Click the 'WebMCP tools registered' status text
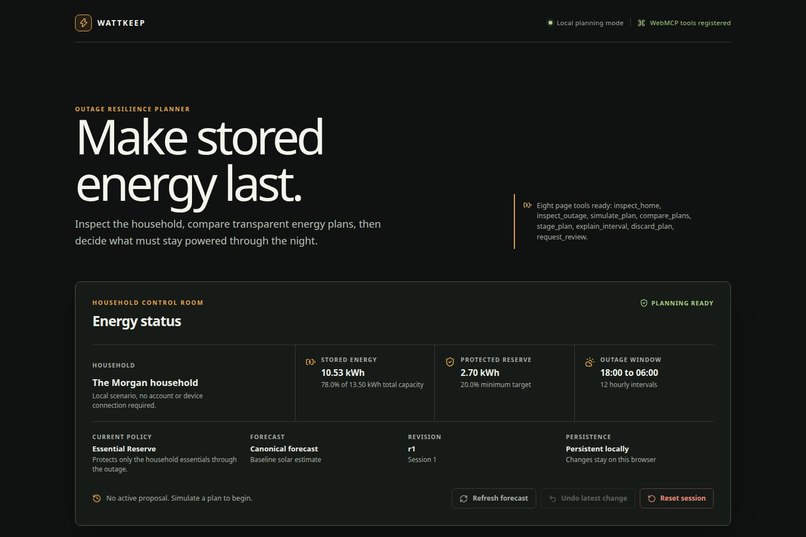This screenshot has width=806, height=537. tap(690, 23)
